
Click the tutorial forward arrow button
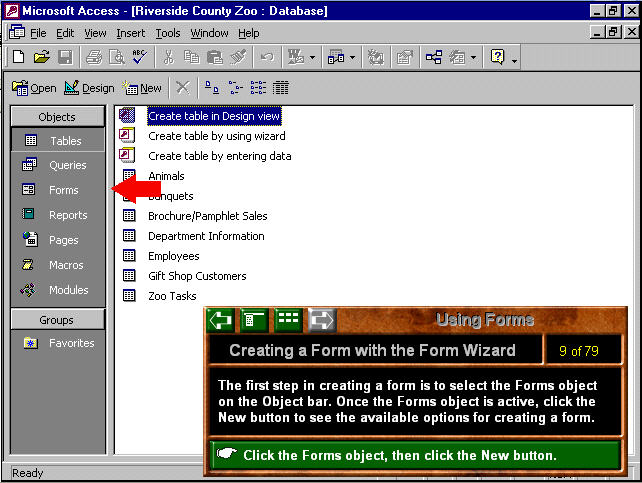[x=322, y=320]
